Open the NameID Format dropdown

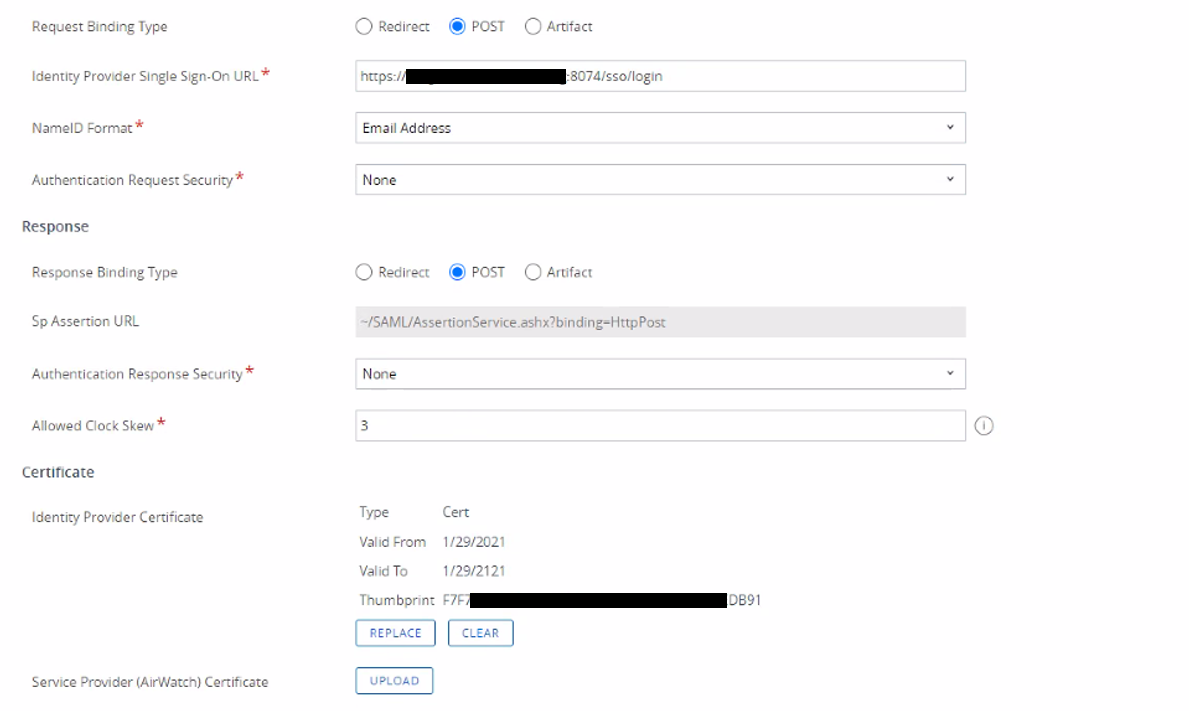[x=660, y=128]
